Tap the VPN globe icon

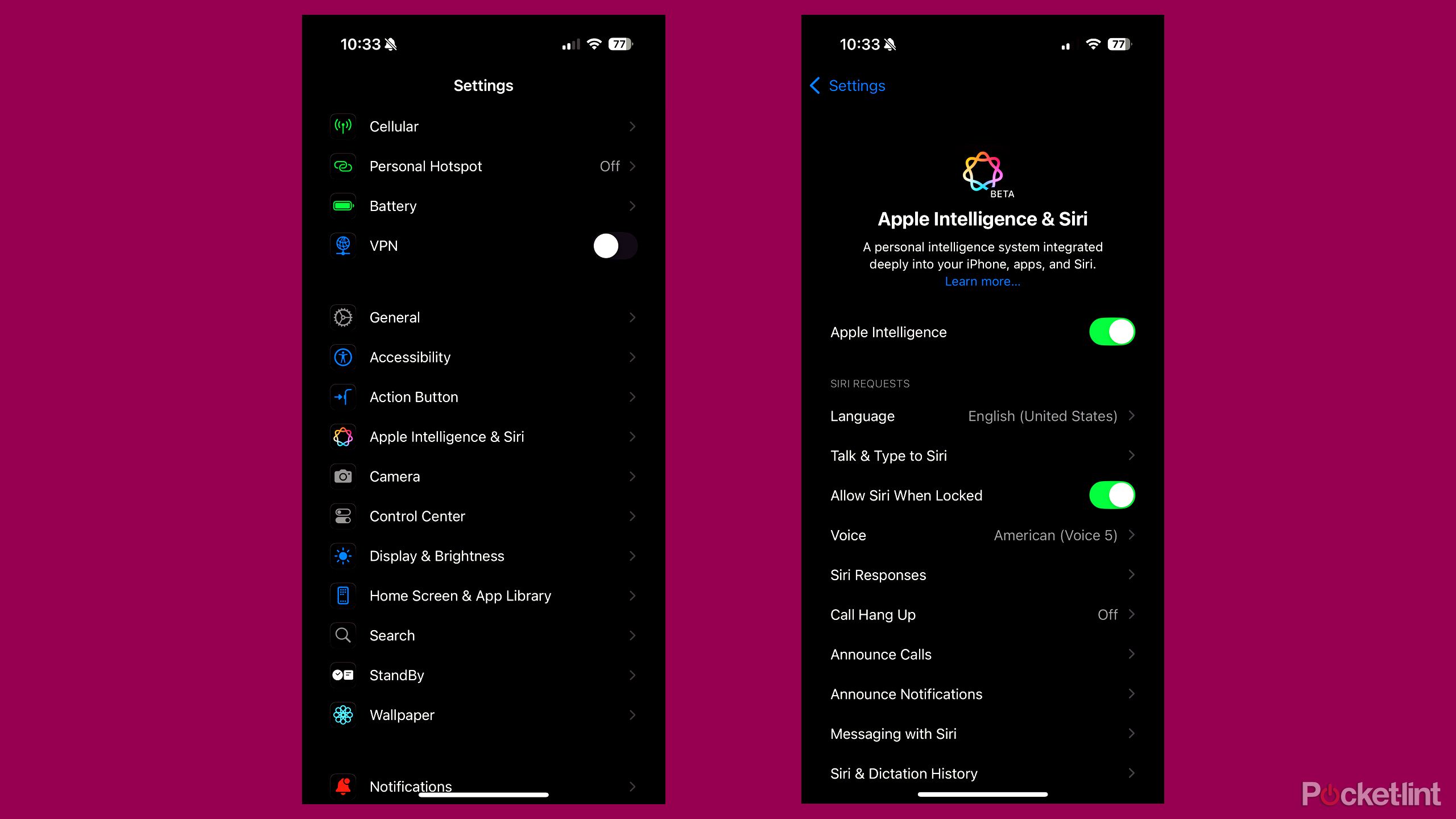click(x=343, y=245)
